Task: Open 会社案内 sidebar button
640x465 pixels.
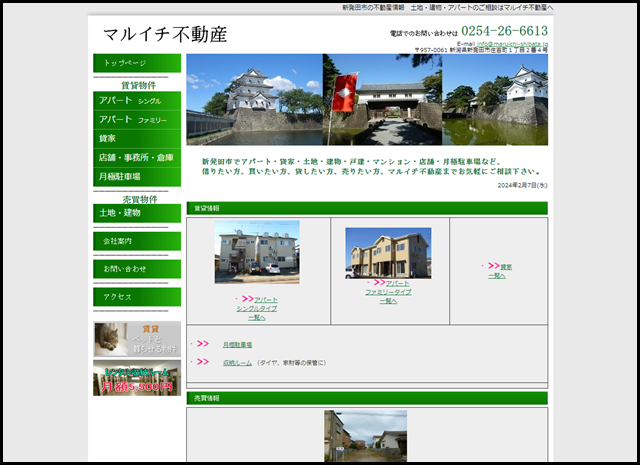Action: (x=137, y=241)
